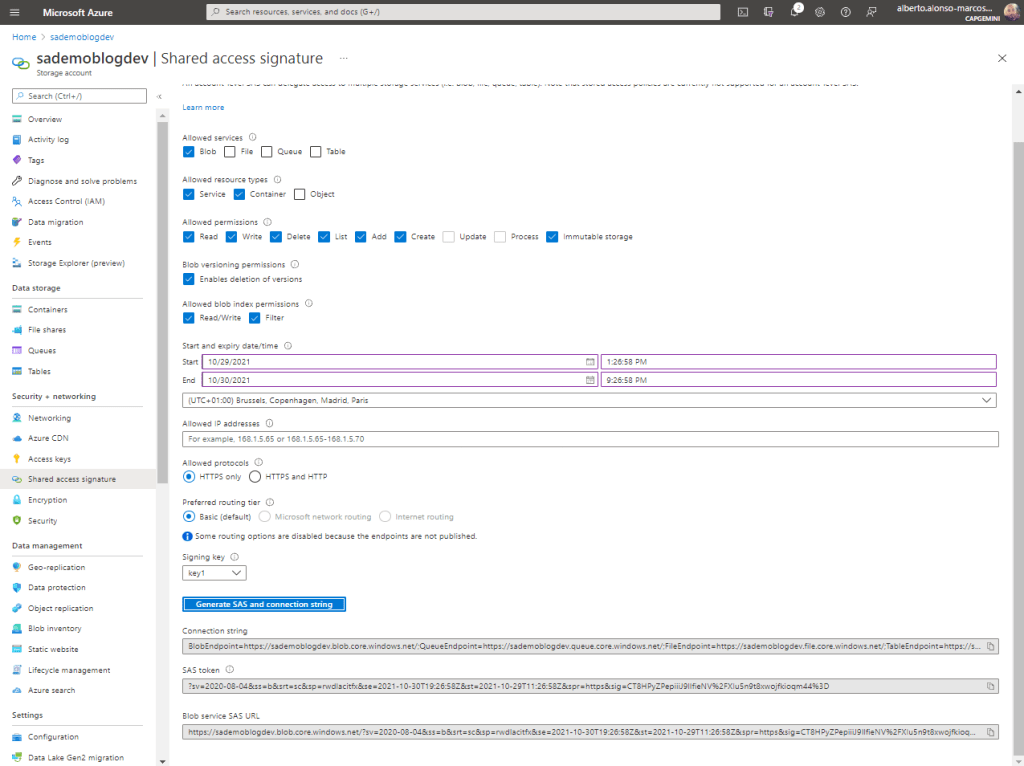1024x766 pixels.
Task: Uncheck the Delete permission checkbox
Action: click(276, 237)
